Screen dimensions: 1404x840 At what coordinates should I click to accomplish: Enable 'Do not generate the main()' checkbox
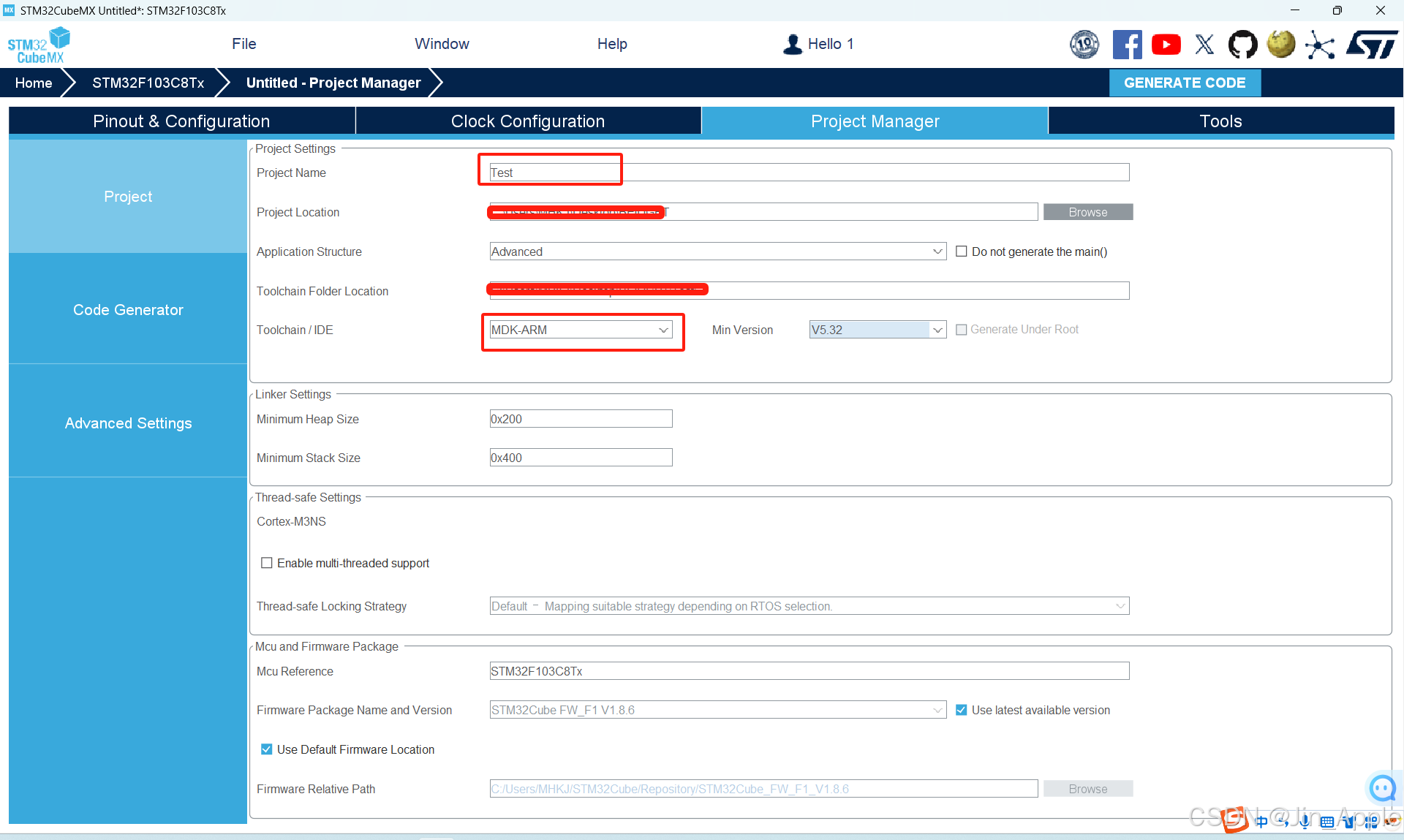[962, 251]
